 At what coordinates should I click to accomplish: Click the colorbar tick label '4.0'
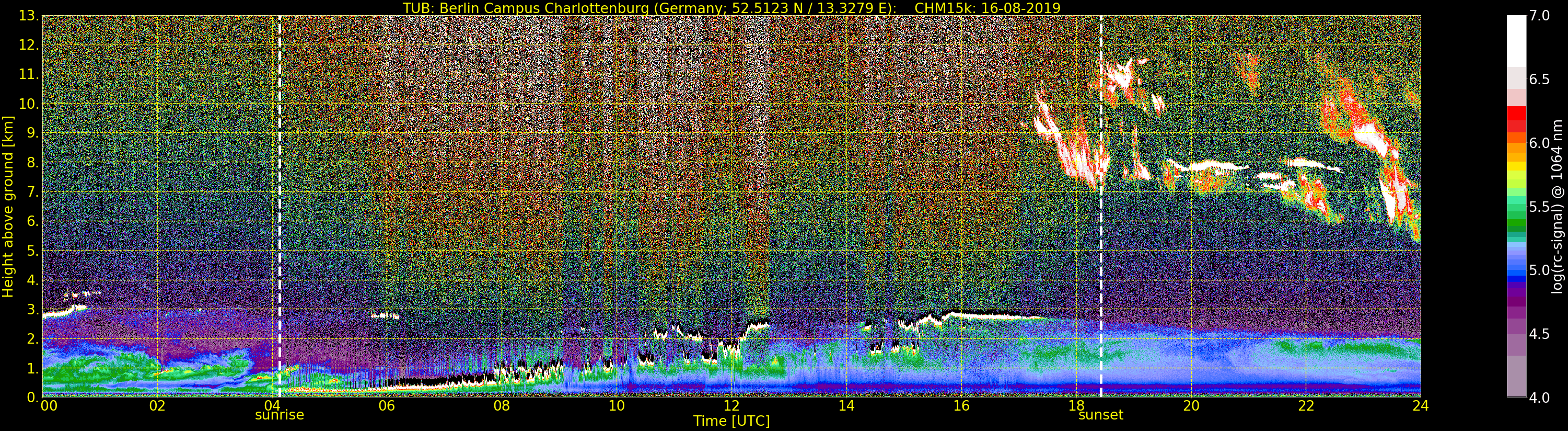click(1539, 398)
